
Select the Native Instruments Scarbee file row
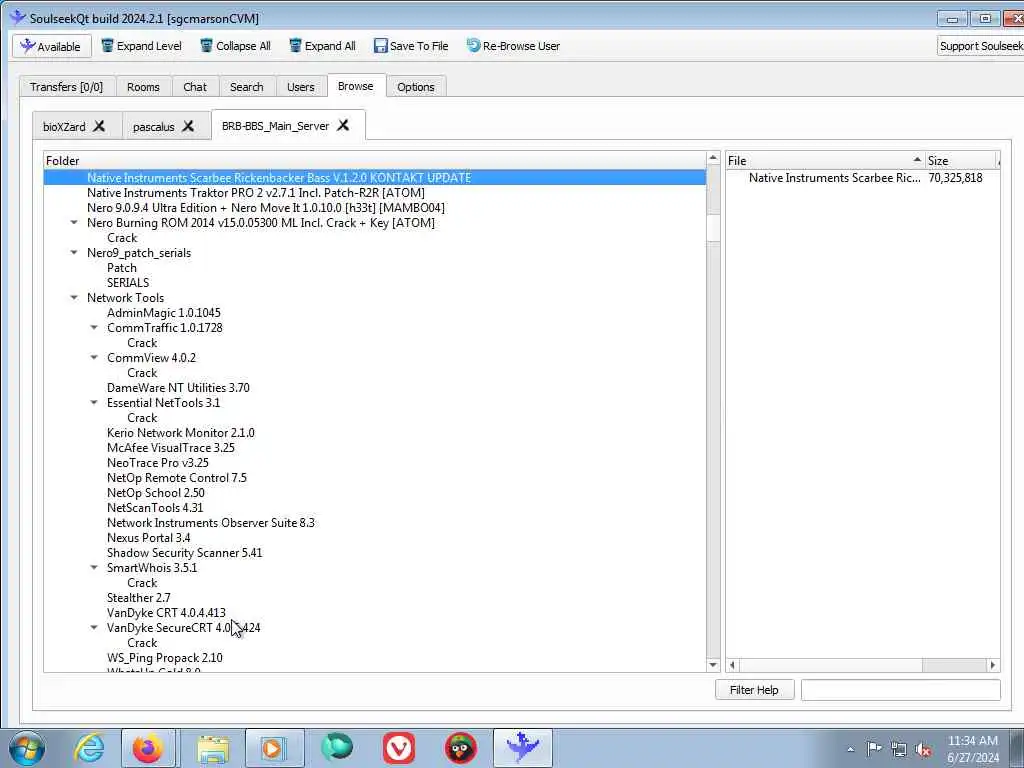(x=862, y=178)
